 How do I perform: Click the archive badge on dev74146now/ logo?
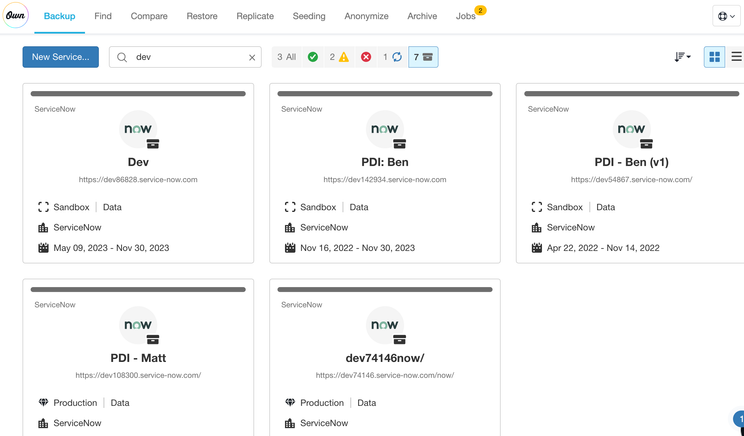pyautogui.click(x=400, y=339)
